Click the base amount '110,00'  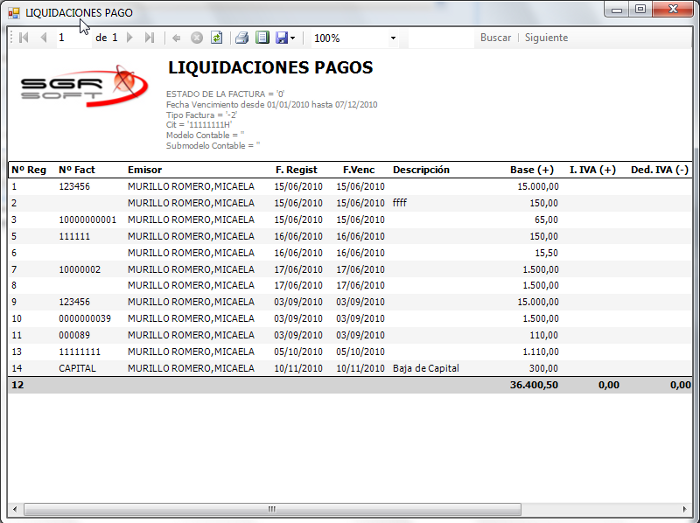pos(544,335)
